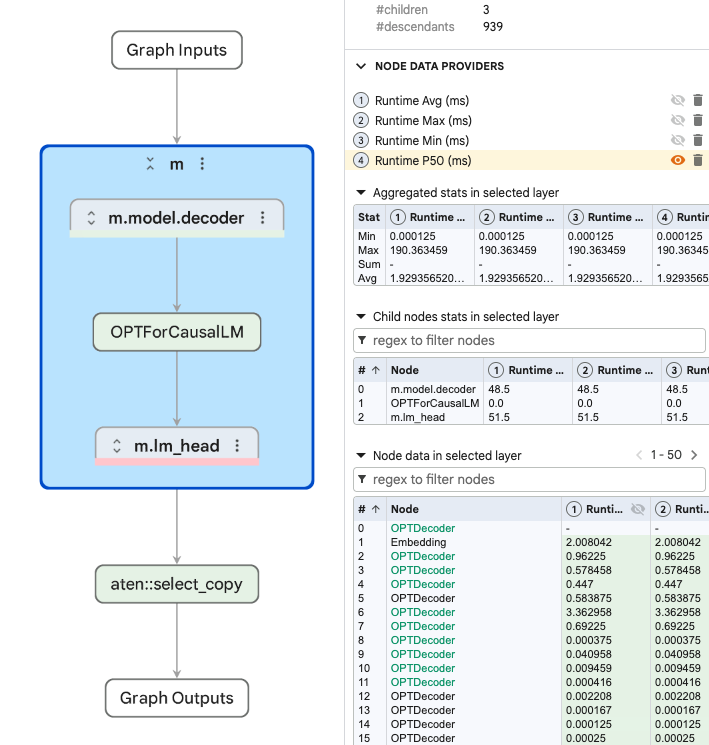Viewport: 709px width, 745px height.
Task: Click Embedding node in row 1
Action: (x=418, y=542)
